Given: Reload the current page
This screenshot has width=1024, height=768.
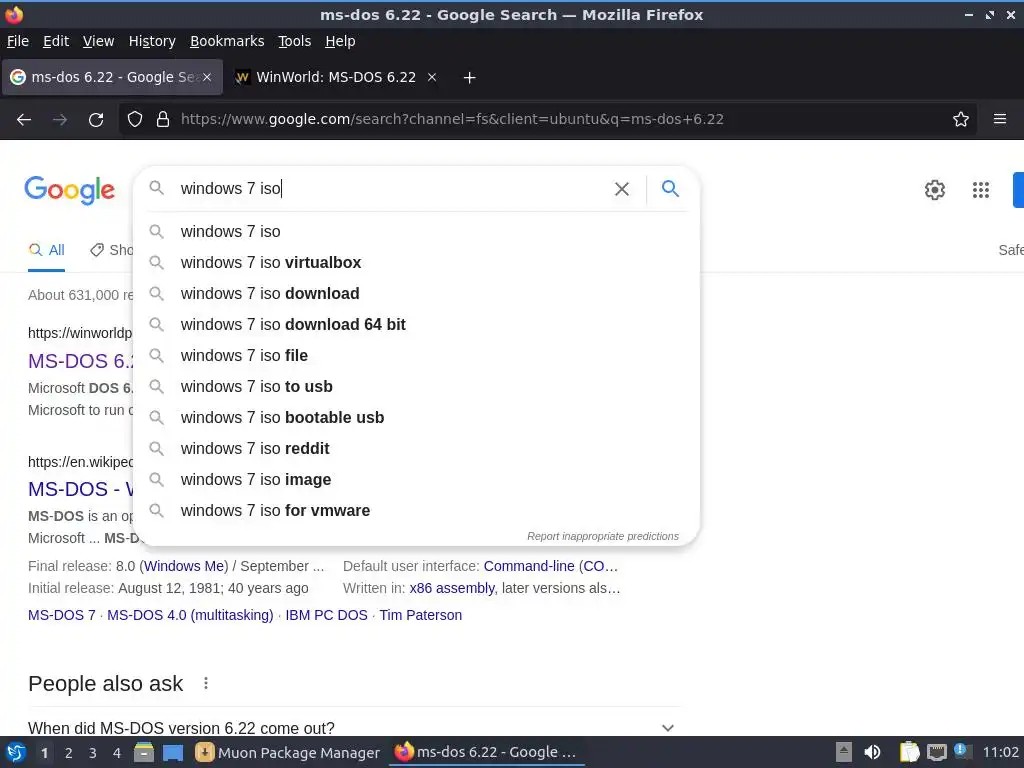Looking at the screenshot, I should (x=96, y=120).
